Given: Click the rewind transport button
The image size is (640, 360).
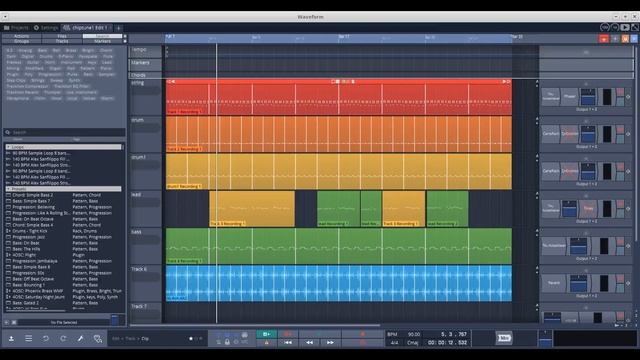Looking at the screenshot, I should 309,343.
